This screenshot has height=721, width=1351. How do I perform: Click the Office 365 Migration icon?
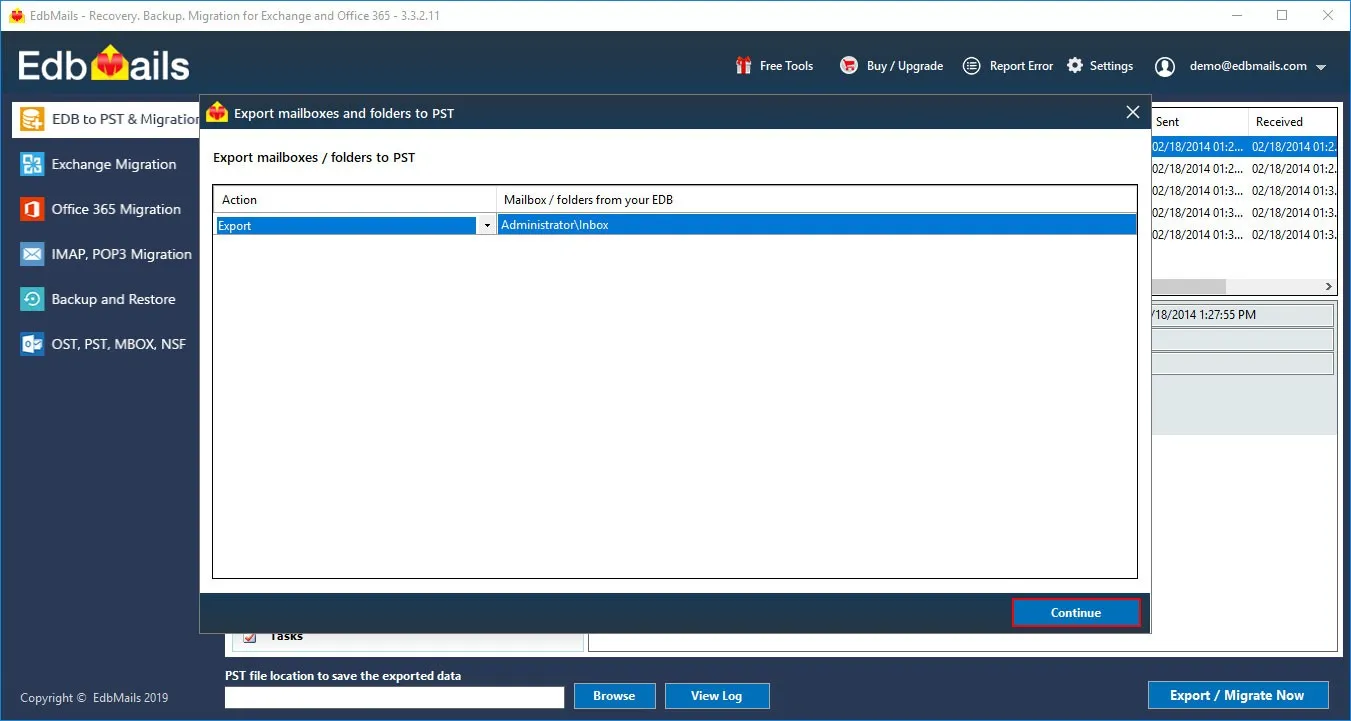point(33,209)
